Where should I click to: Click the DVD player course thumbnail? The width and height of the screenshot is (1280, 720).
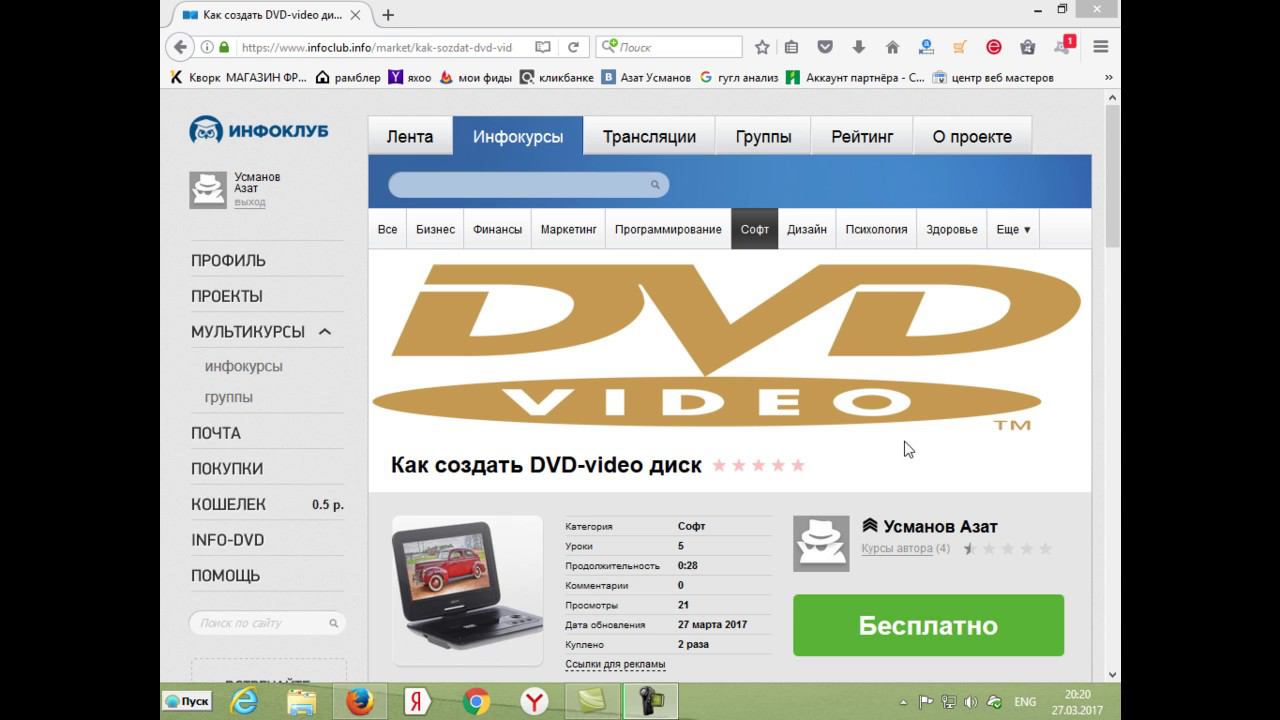tap(467, 590)
